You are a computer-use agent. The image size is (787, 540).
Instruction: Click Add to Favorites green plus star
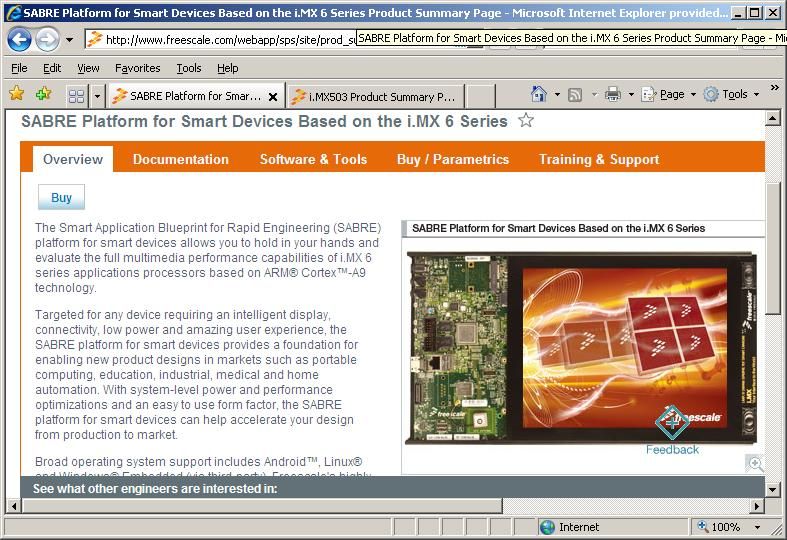[x=43, y=93]
